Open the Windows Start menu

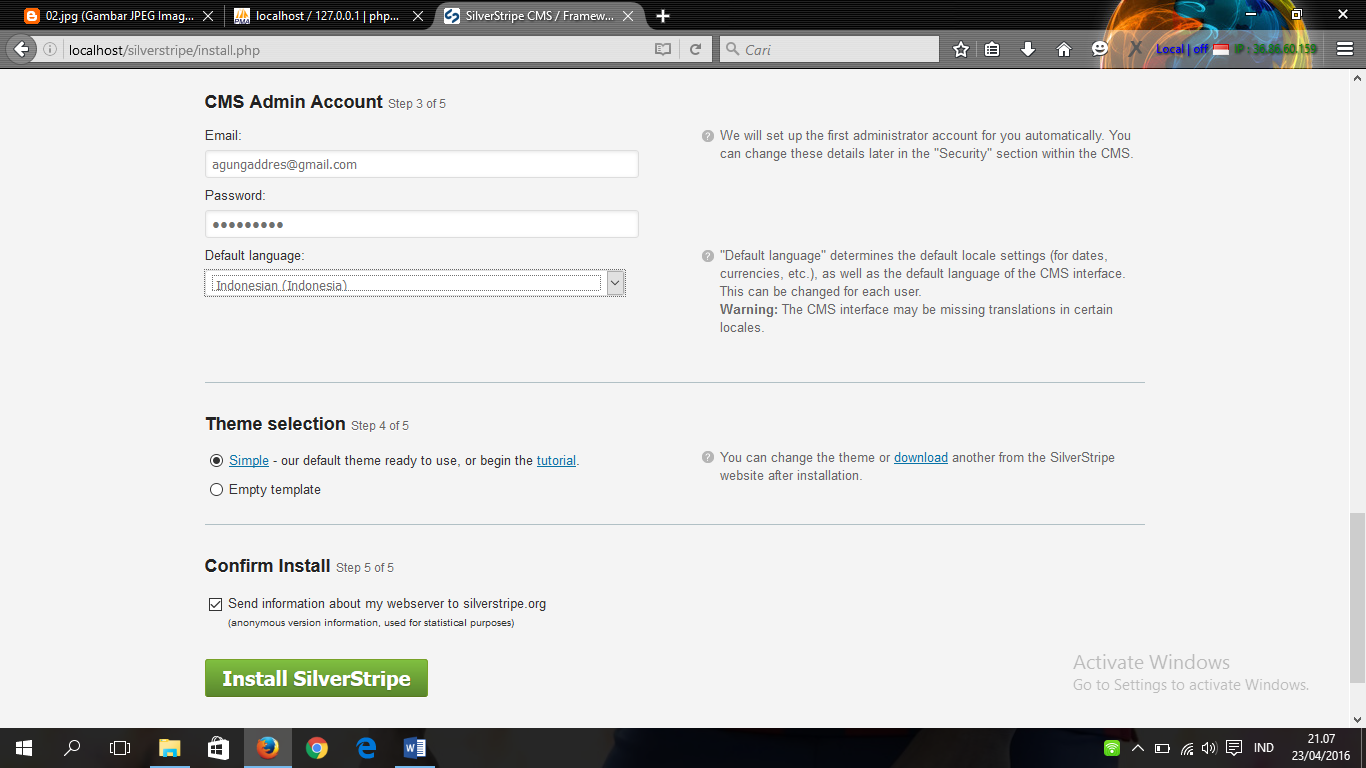coord(24,748)
